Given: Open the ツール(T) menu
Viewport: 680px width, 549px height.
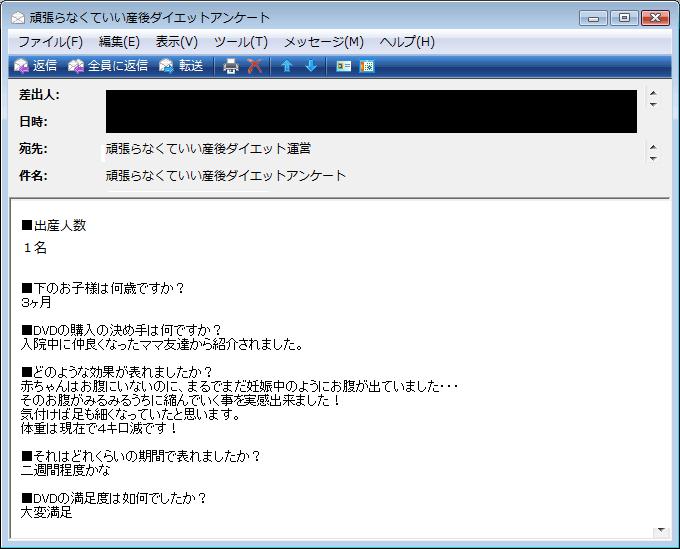Looking at the screenshot, I should click(241, 42).
